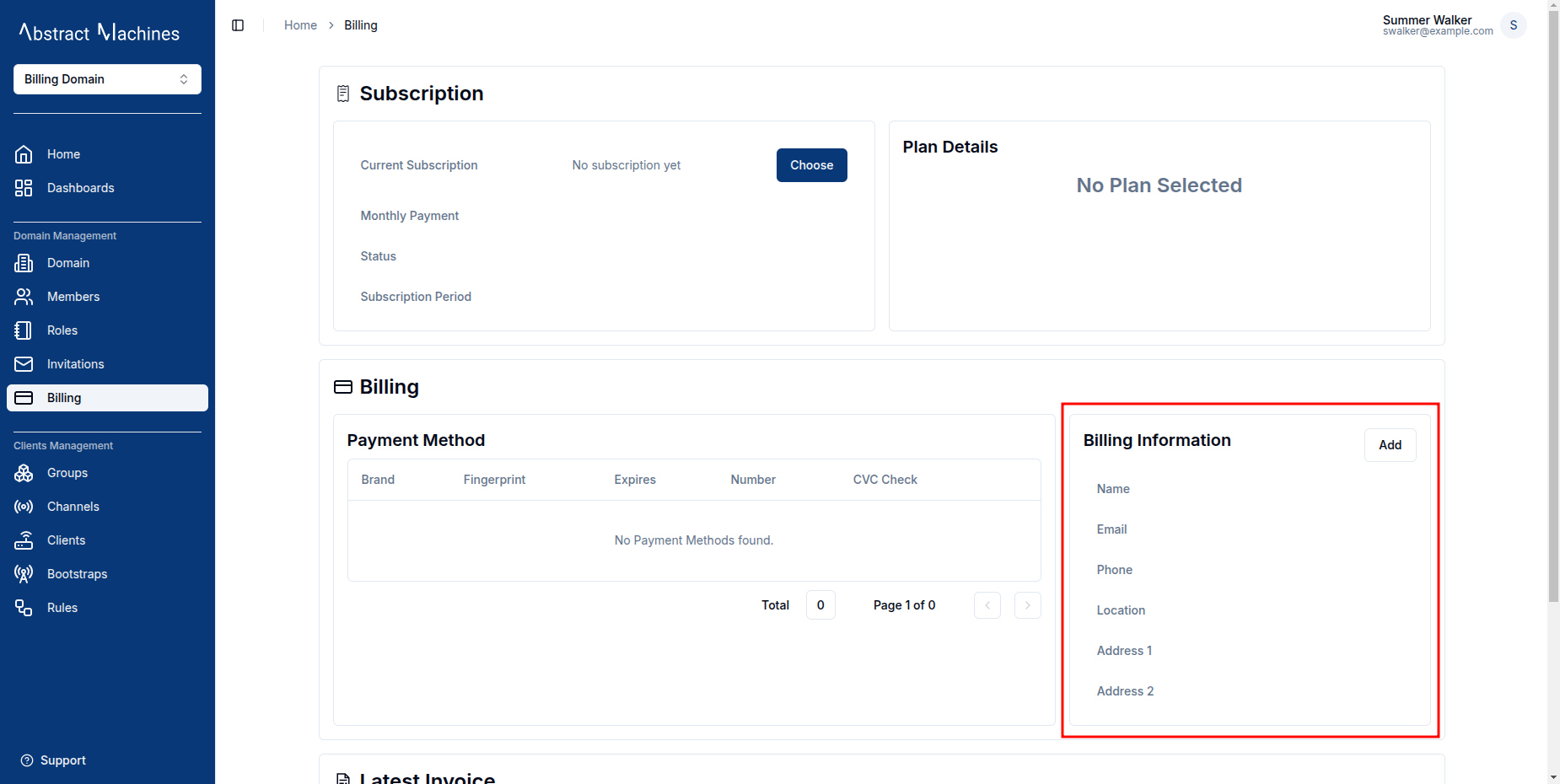Image resolution: width=1560 pixels, height=784 pixels.
Task: Click the Bootstraps antenna icon
Action: pyautogui.click(x=24, y=574)
